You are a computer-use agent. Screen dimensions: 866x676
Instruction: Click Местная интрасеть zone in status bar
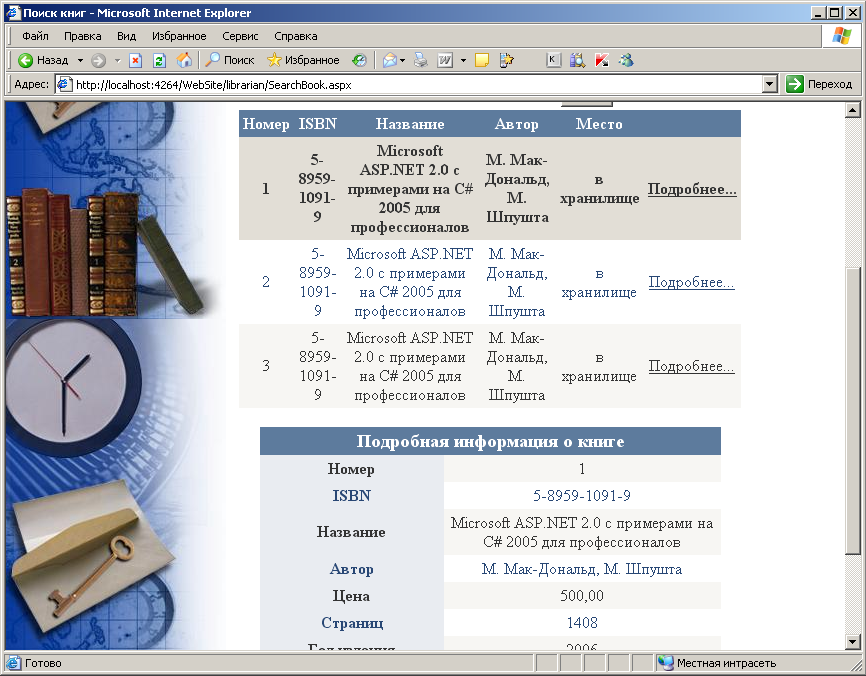tap(726, 663)
